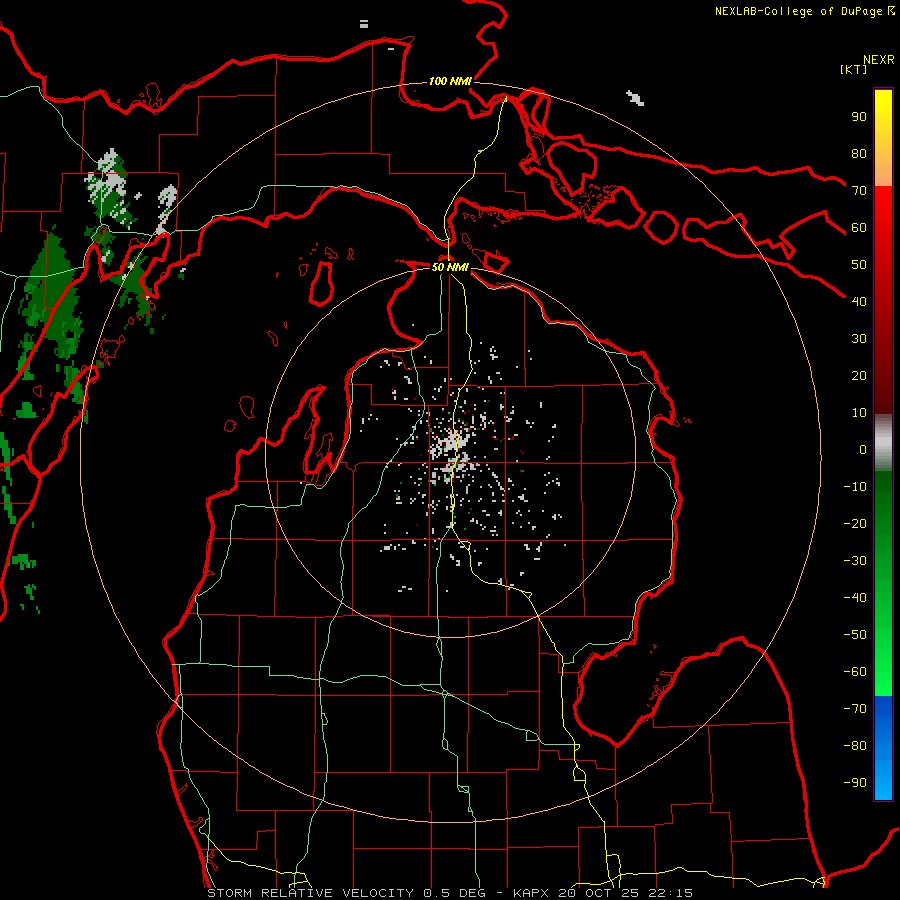The height and width of the screenshot is (900, 900).
Task: Click the -50 value on the velocity scale
Action: click(x=855, y=635)
